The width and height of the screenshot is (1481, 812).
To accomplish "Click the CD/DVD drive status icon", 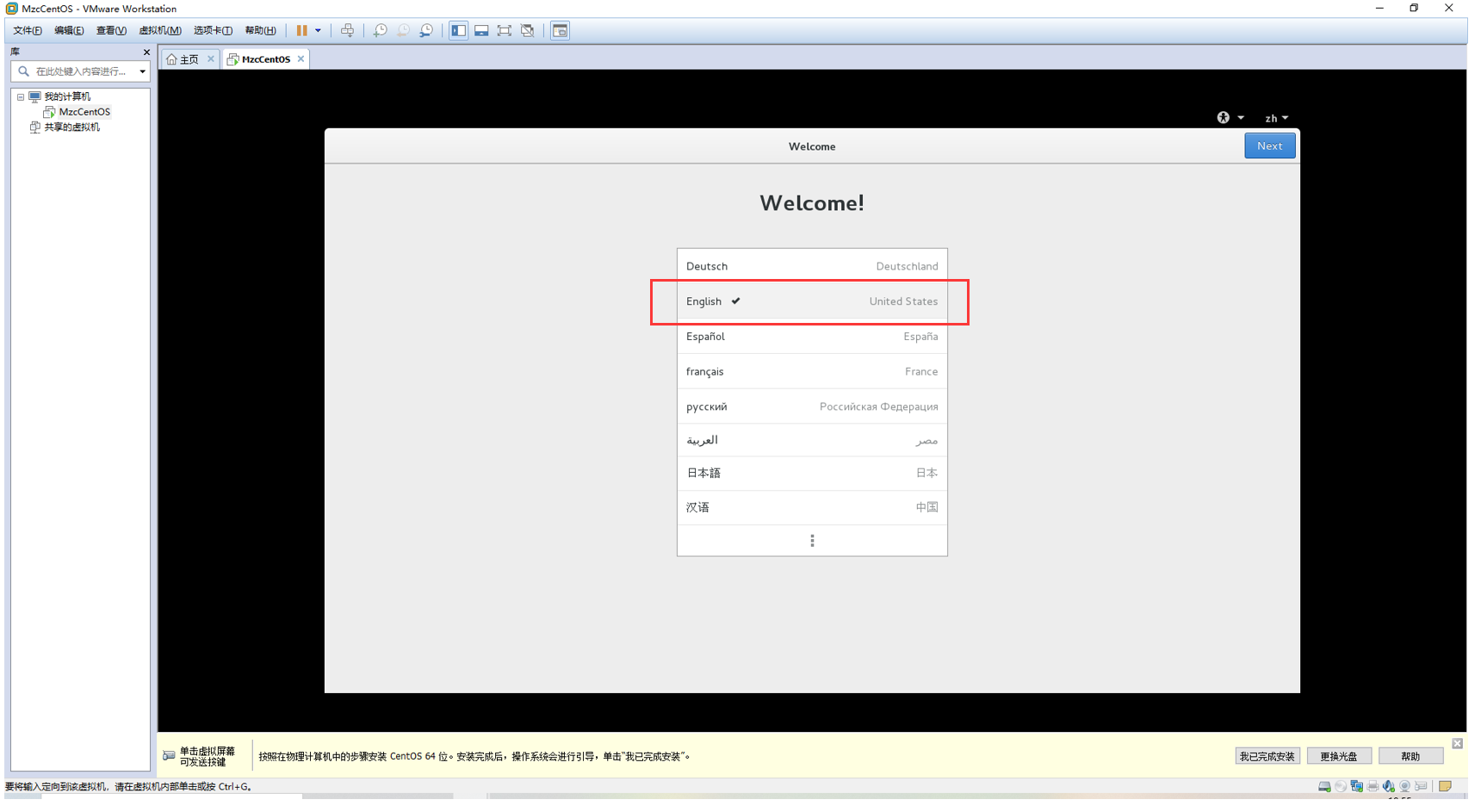I will pos(1341,788).
